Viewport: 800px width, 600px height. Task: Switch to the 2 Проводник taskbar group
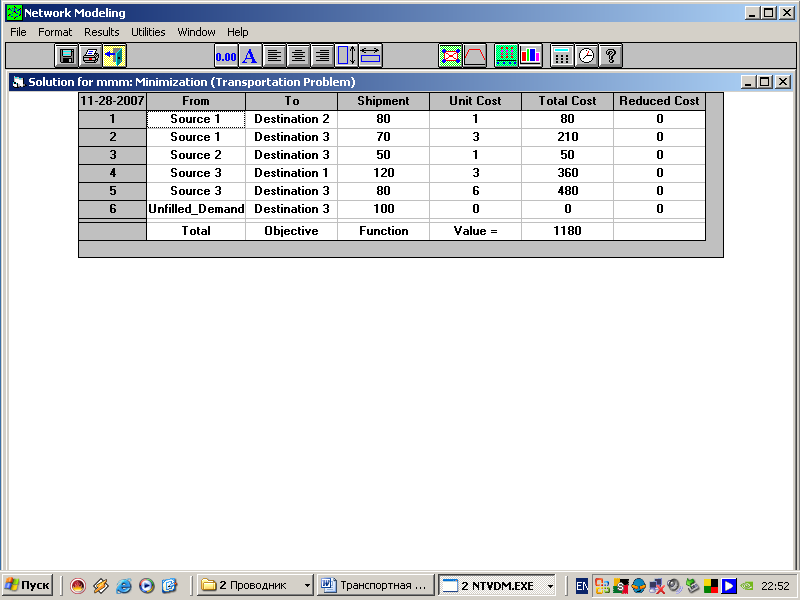[250, 585]
